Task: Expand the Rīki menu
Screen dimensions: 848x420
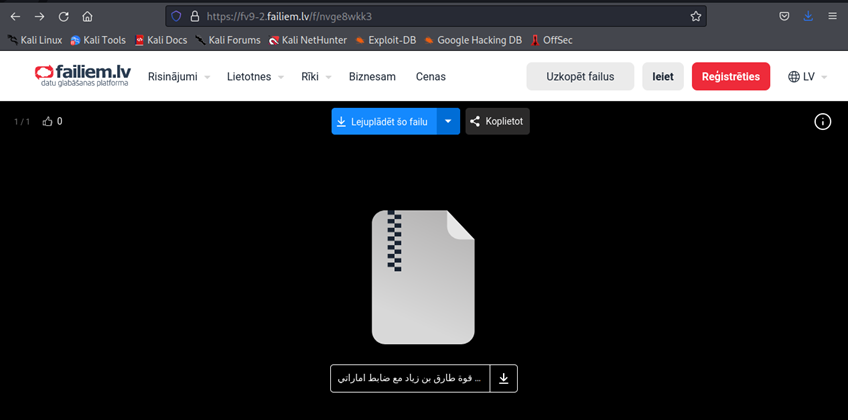Action: pyautogui.click(x=316, y=77)
